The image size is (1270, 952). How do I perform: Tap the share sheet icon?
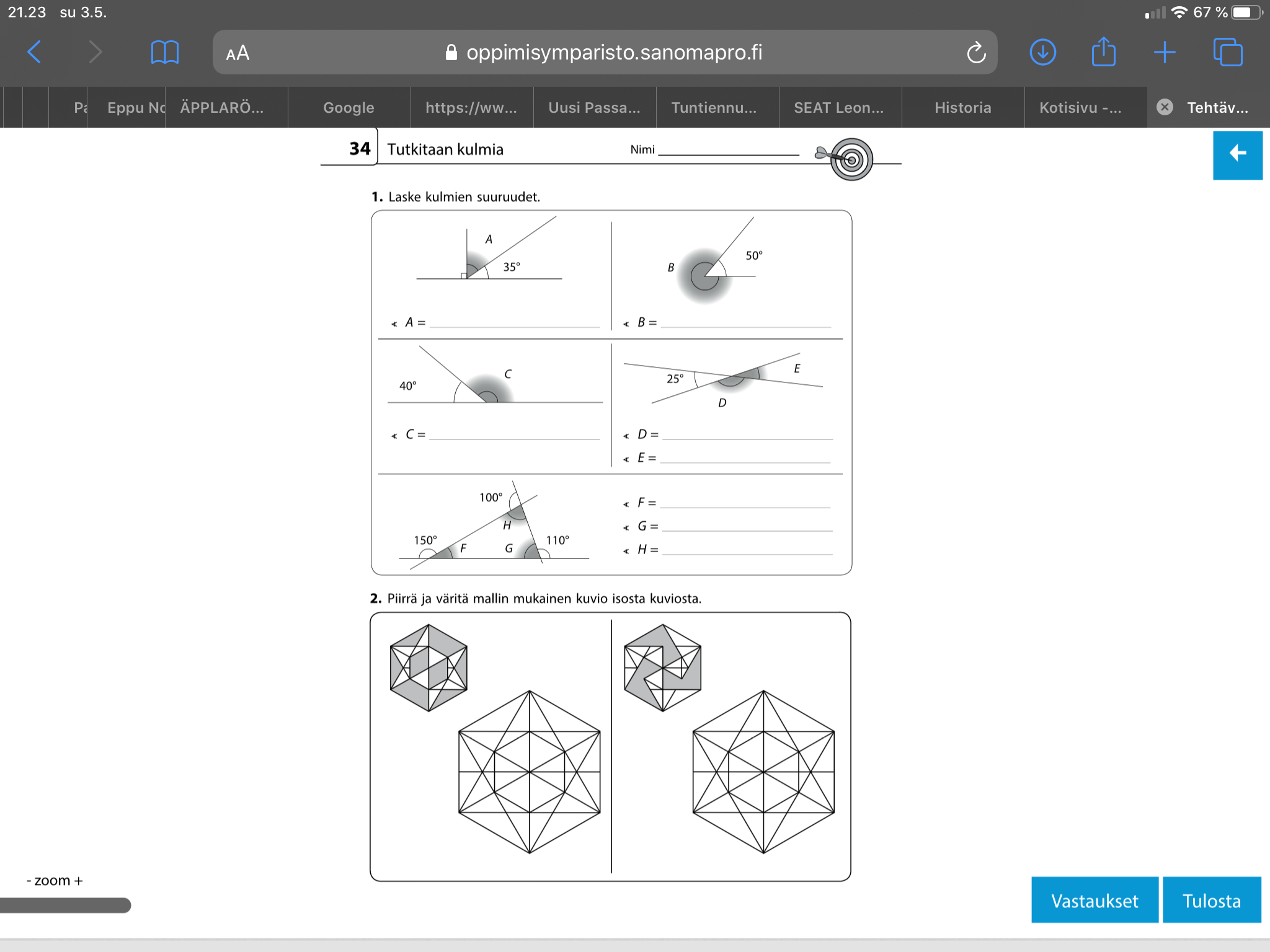(x=1103, y=51)
